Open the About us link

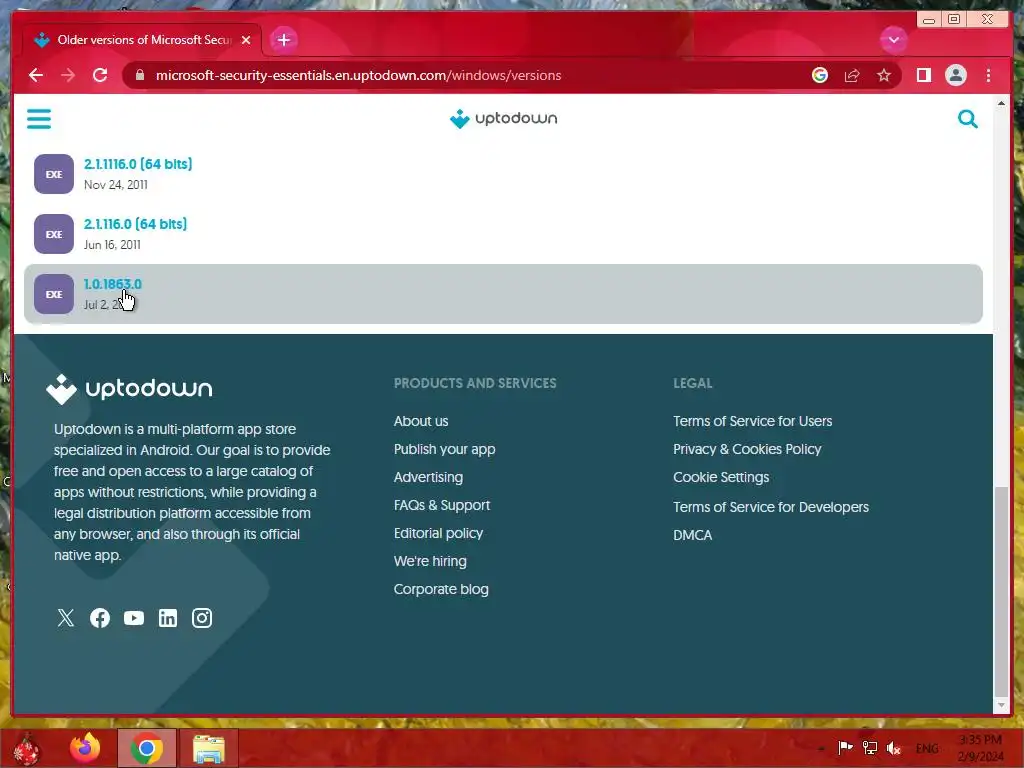[421, 421]
